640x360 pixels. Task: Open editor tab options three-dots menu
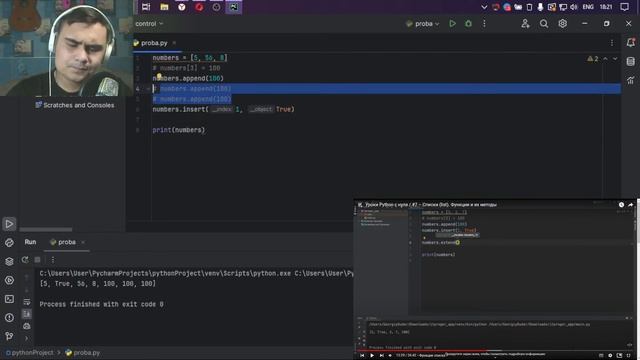(611, 43)
